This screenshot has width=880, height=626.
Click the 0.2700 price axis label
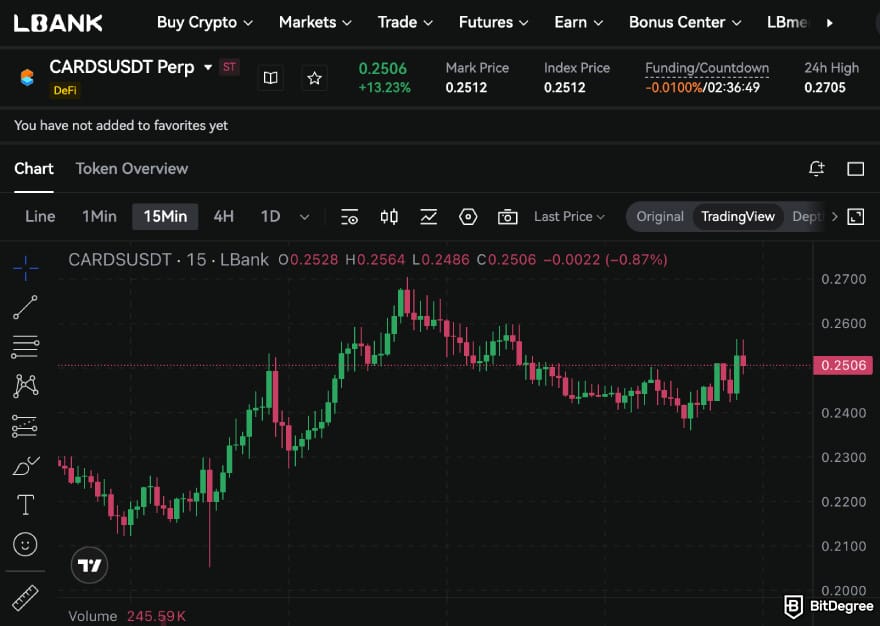point(844,279)
